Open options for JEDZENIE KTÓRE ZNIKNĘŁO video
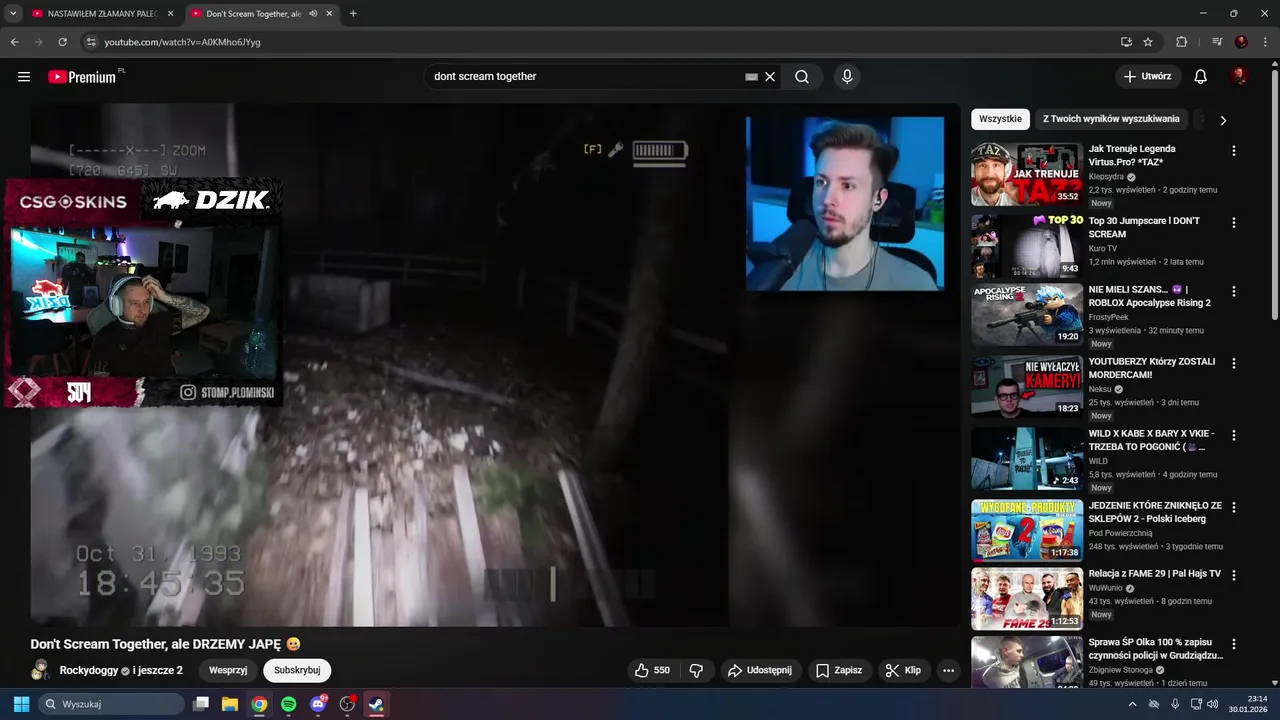The width and height of the screenshot is (1280, 720). click(1233, 507)
